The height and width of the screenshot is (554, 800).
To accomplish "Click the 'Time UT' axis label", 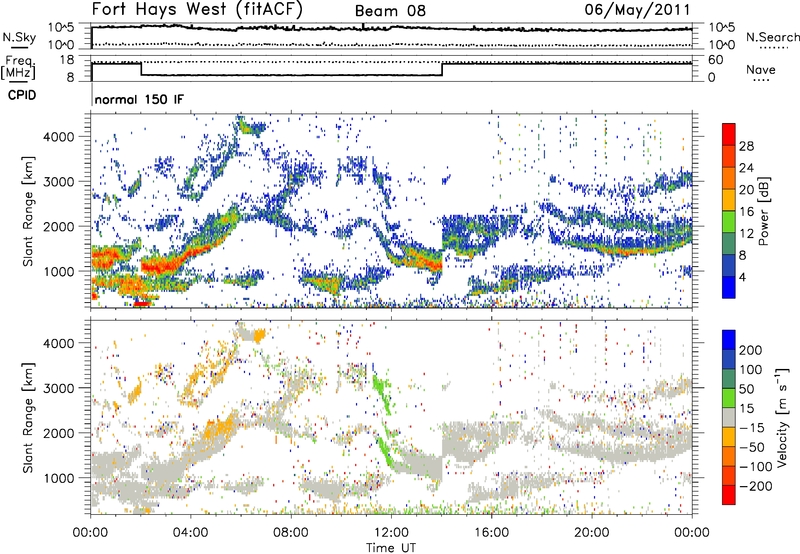I will (391, 548).
